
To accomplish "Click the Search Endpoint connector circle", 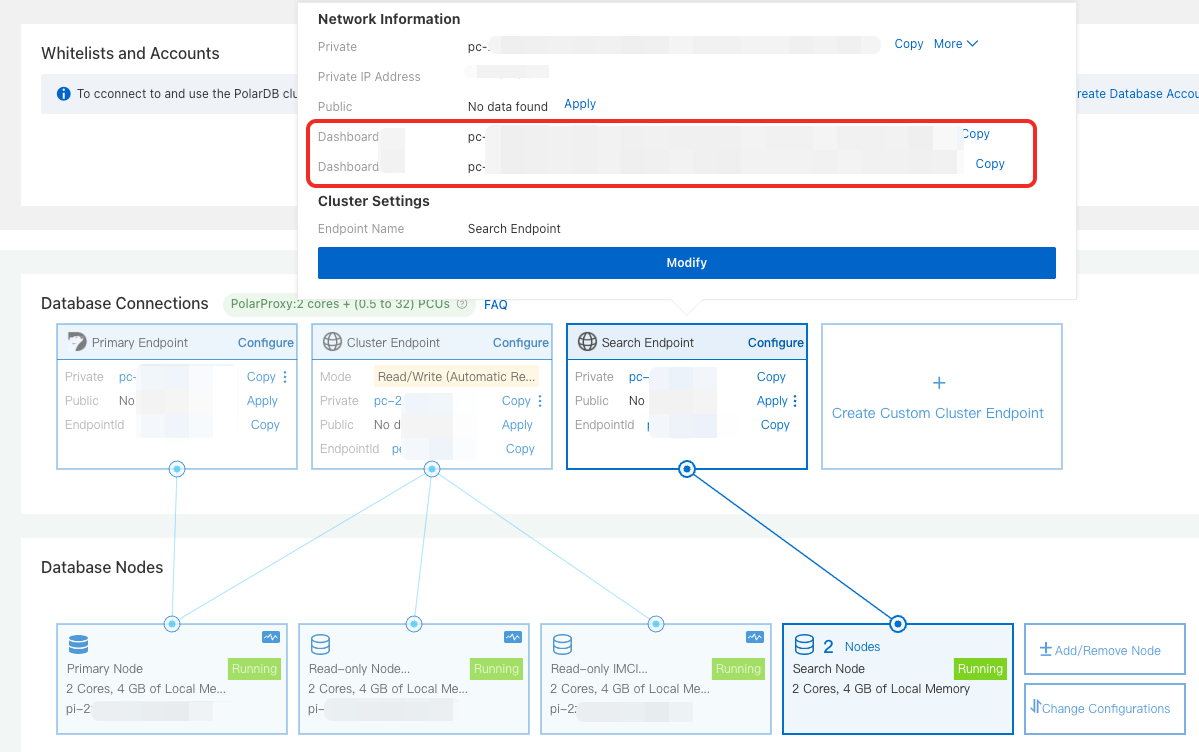I will pos(687,469).
